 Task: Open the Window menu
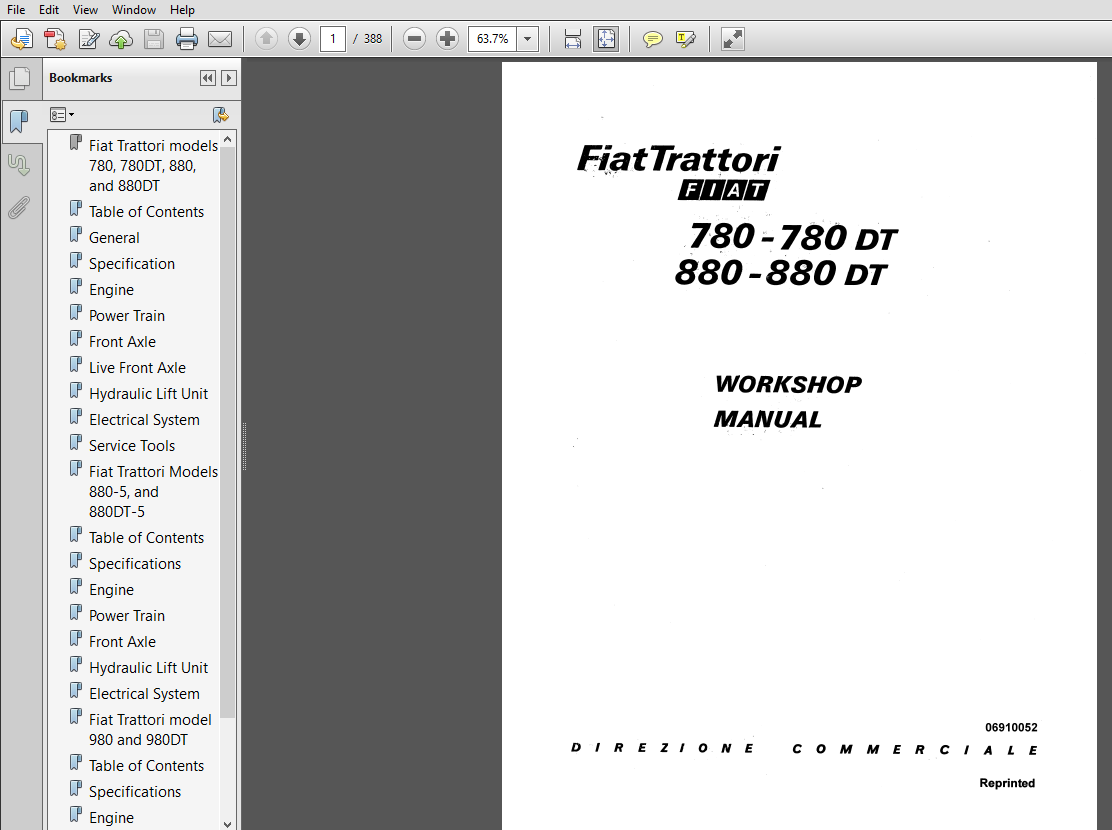tap(134, 10)
